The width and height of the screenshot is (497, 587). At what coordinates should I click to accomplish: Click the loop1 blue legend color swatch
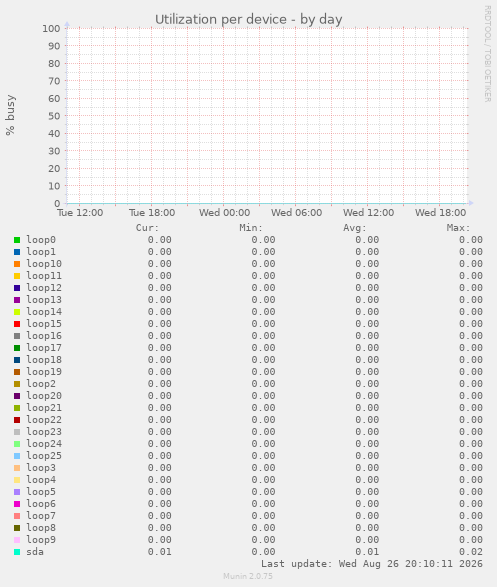(17, 252)
